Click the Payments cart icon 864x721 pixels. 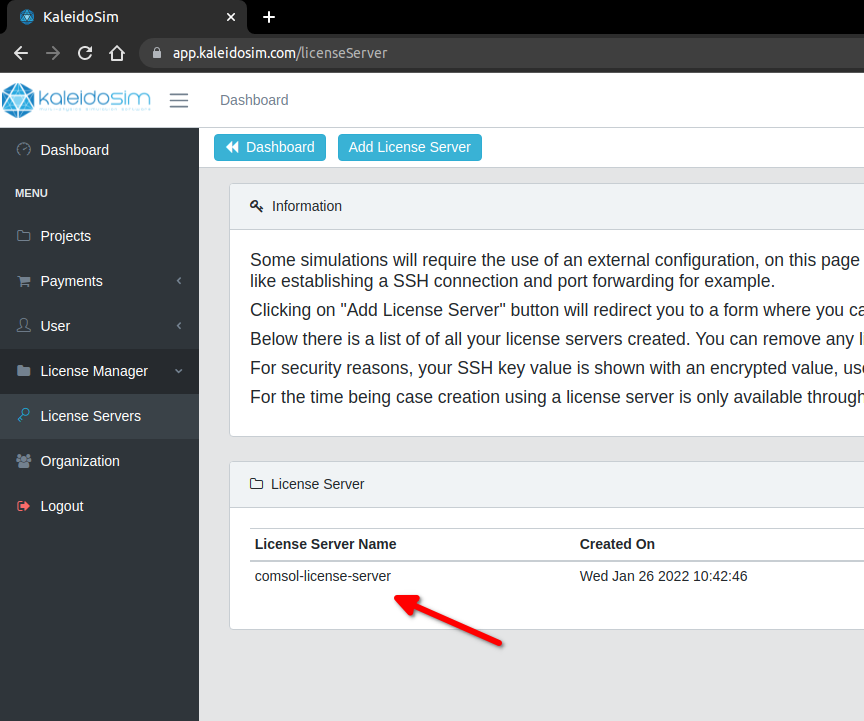[24, 281]
